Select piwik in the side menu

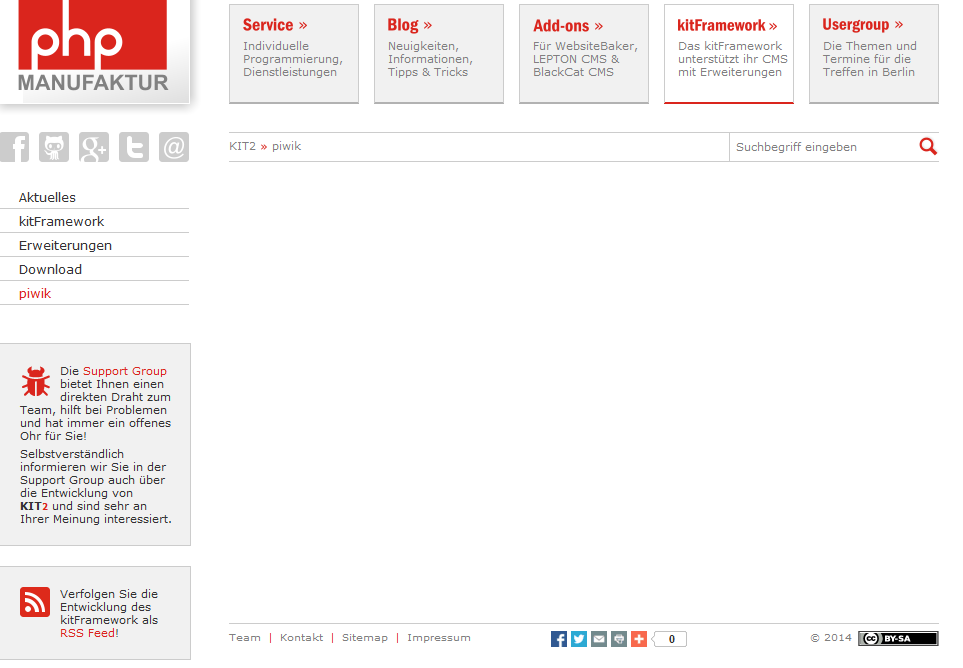(95, 293)
